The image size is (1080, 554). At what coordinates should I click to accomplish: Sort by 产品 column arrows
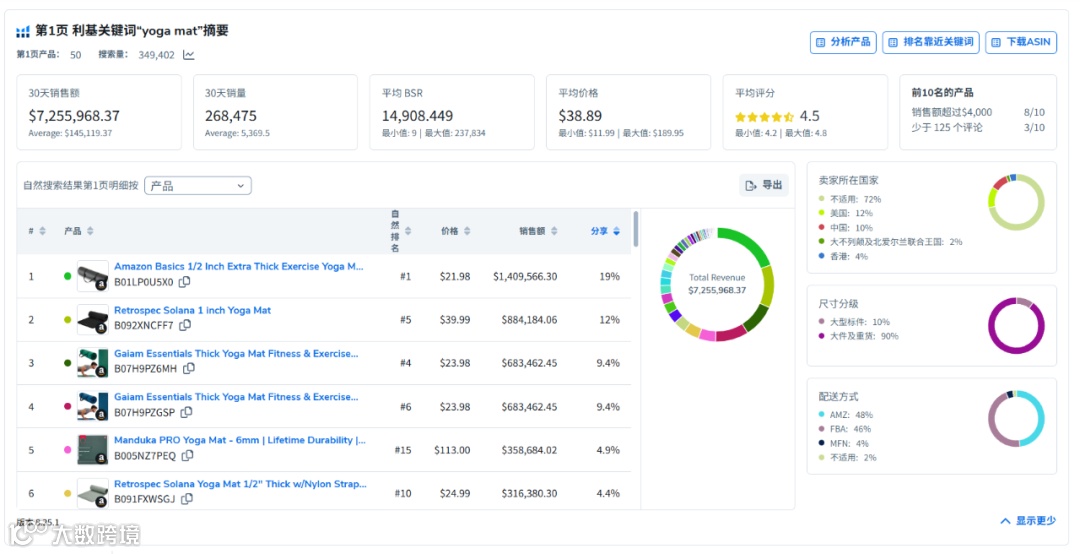[x=90, y=231]
